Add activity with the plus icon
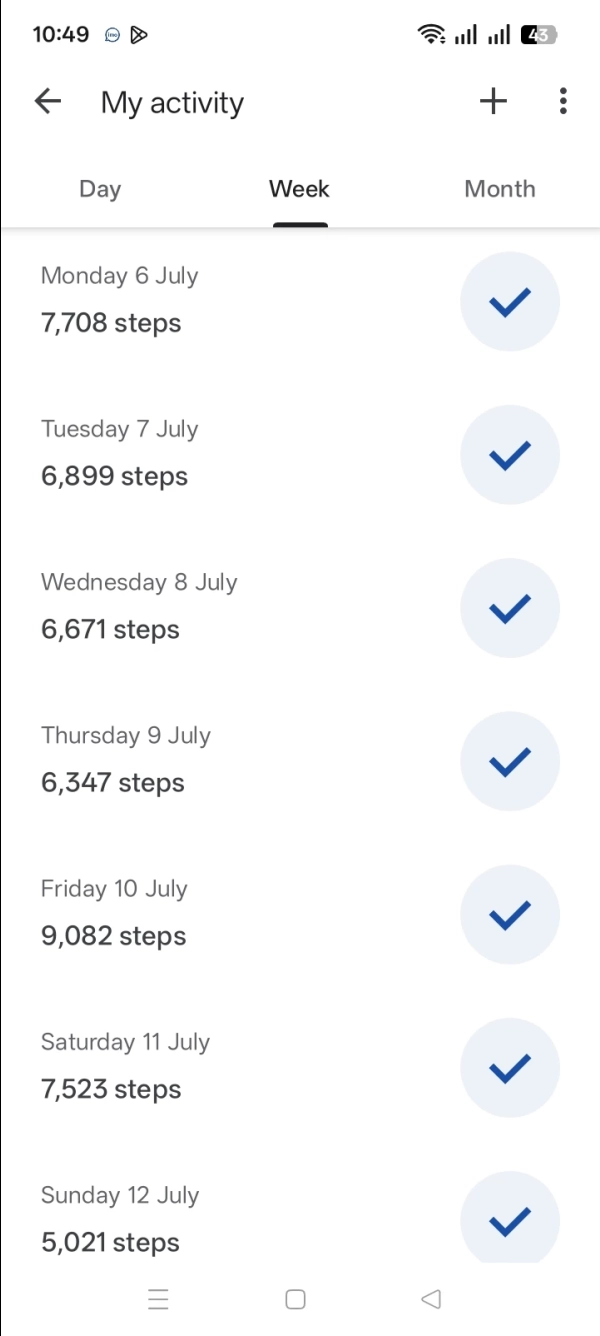This screenshot has width=600, height=1336. click(493, 101)
